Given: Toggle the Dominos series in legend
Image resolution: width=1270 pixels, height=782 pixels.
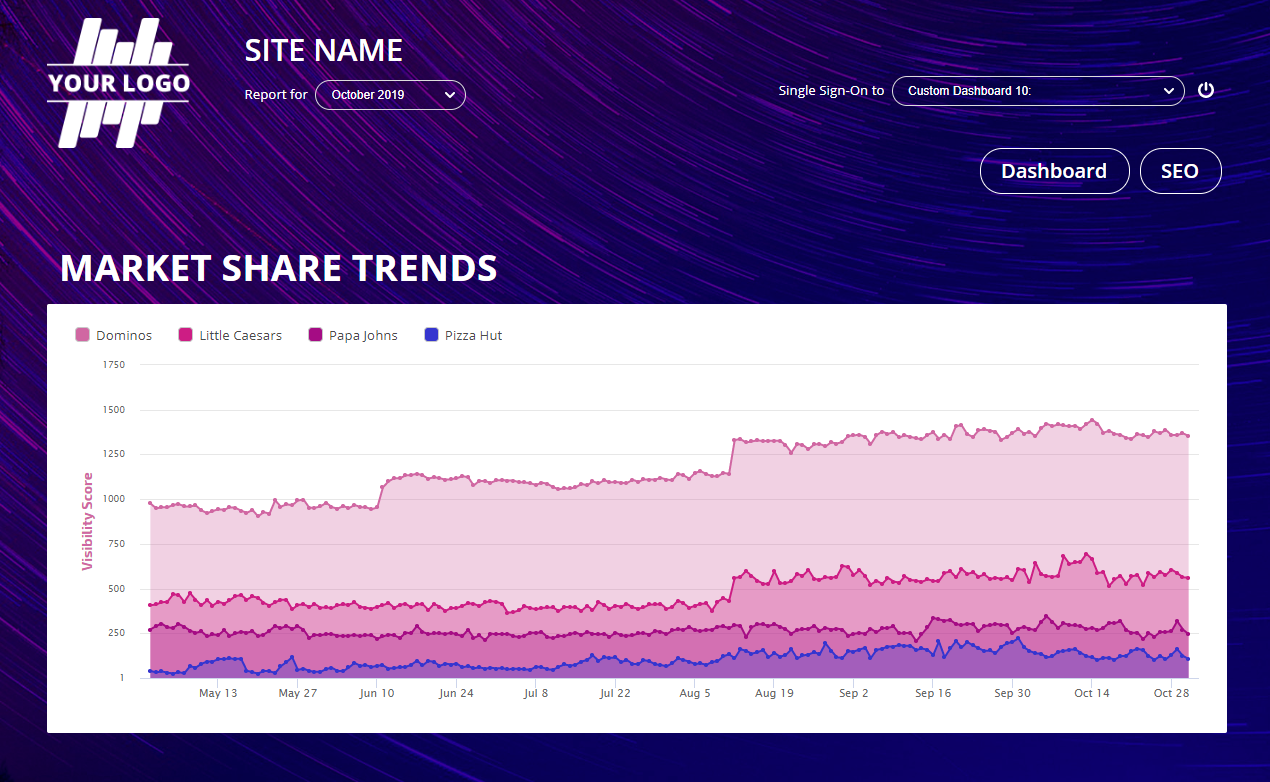Looking at the screenshot, I should pyautogui.click(x=113, y=336).
